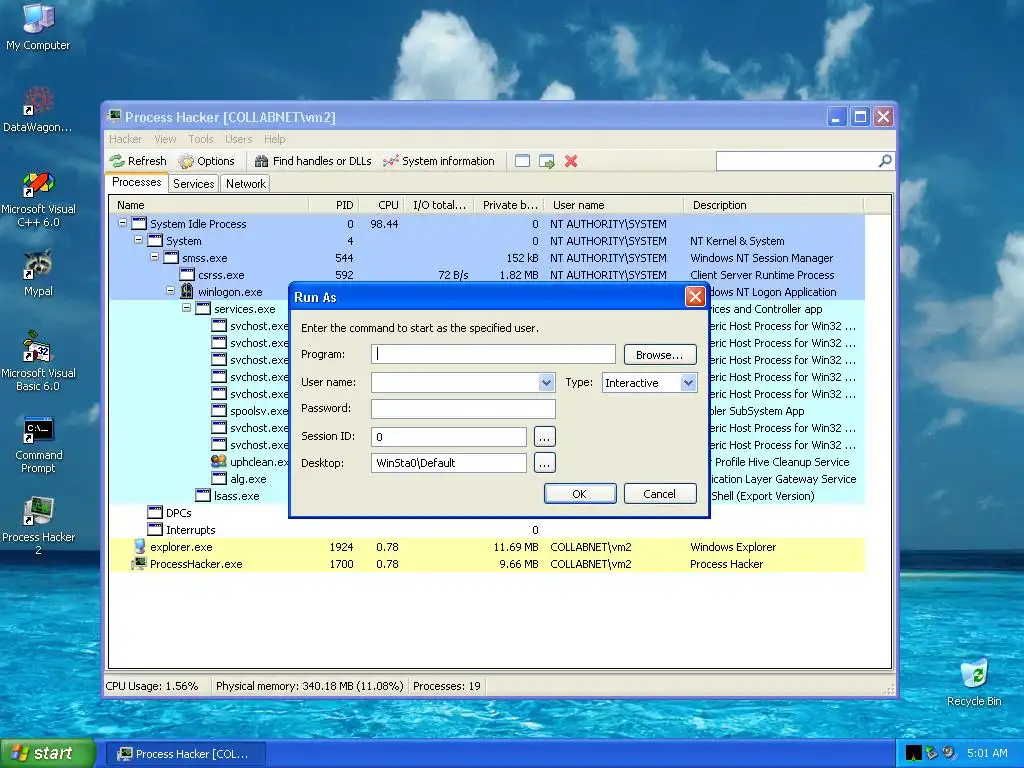This screenshot has height=768, width=1024.
Task: Open Options from the toolbar
Action: (206, 161)
